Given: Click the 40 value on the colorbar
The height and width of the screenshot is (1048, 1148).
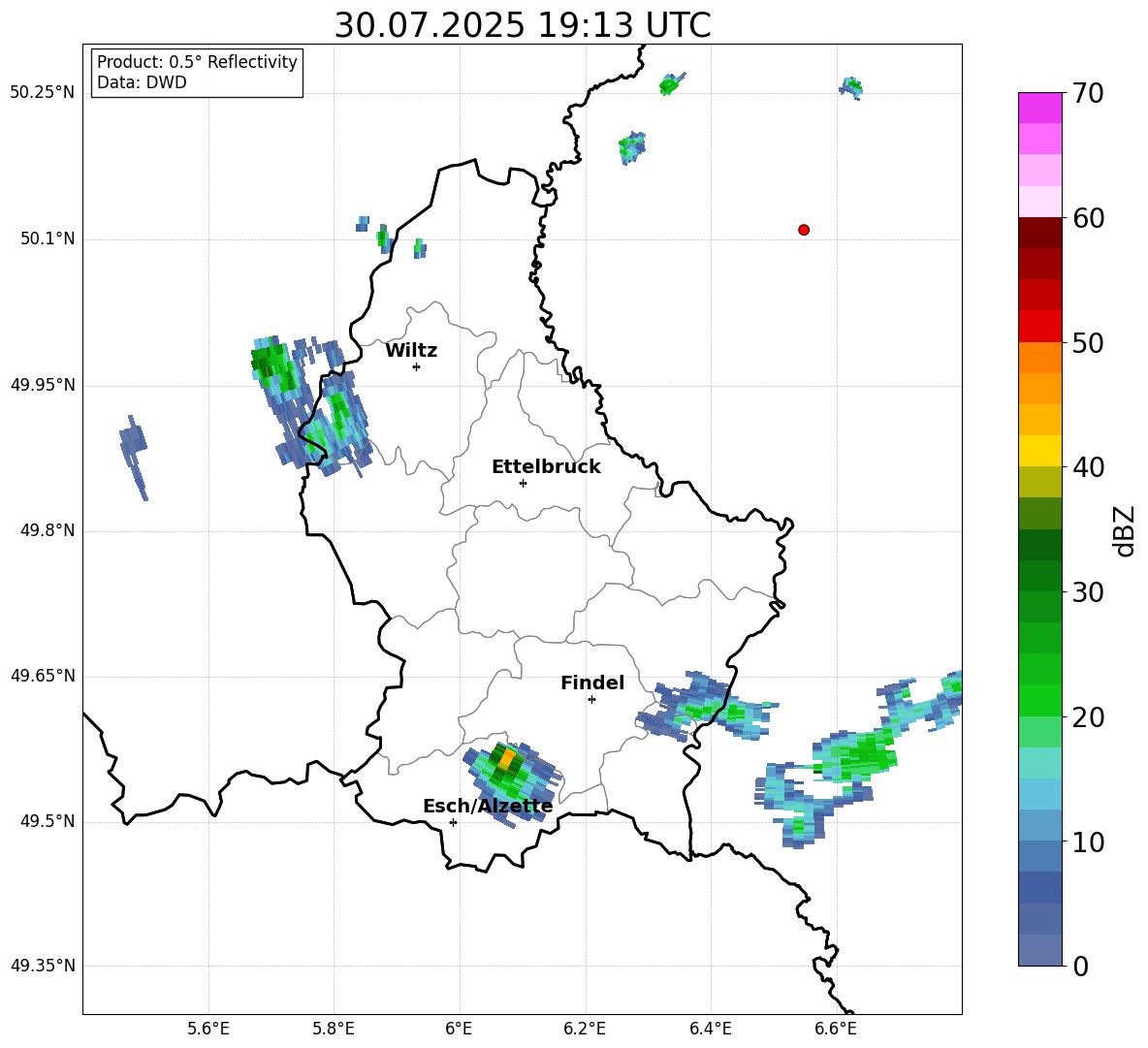Looking at the screenshot, I should [1088, 467].
